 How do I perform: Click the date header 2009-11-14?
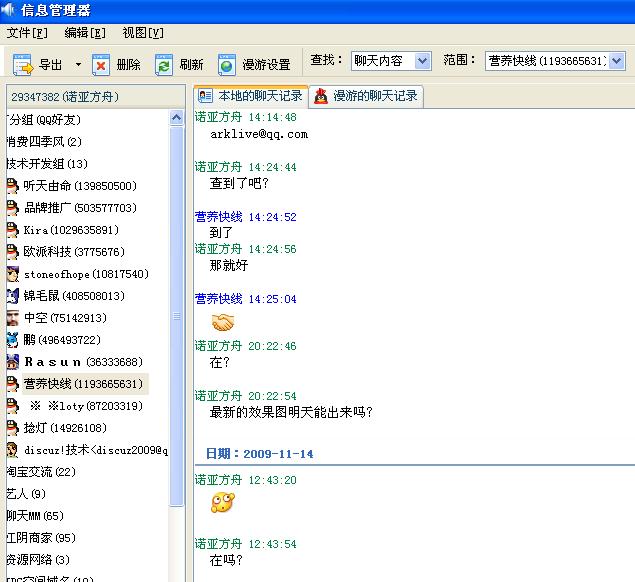click(x=260, y=454)
